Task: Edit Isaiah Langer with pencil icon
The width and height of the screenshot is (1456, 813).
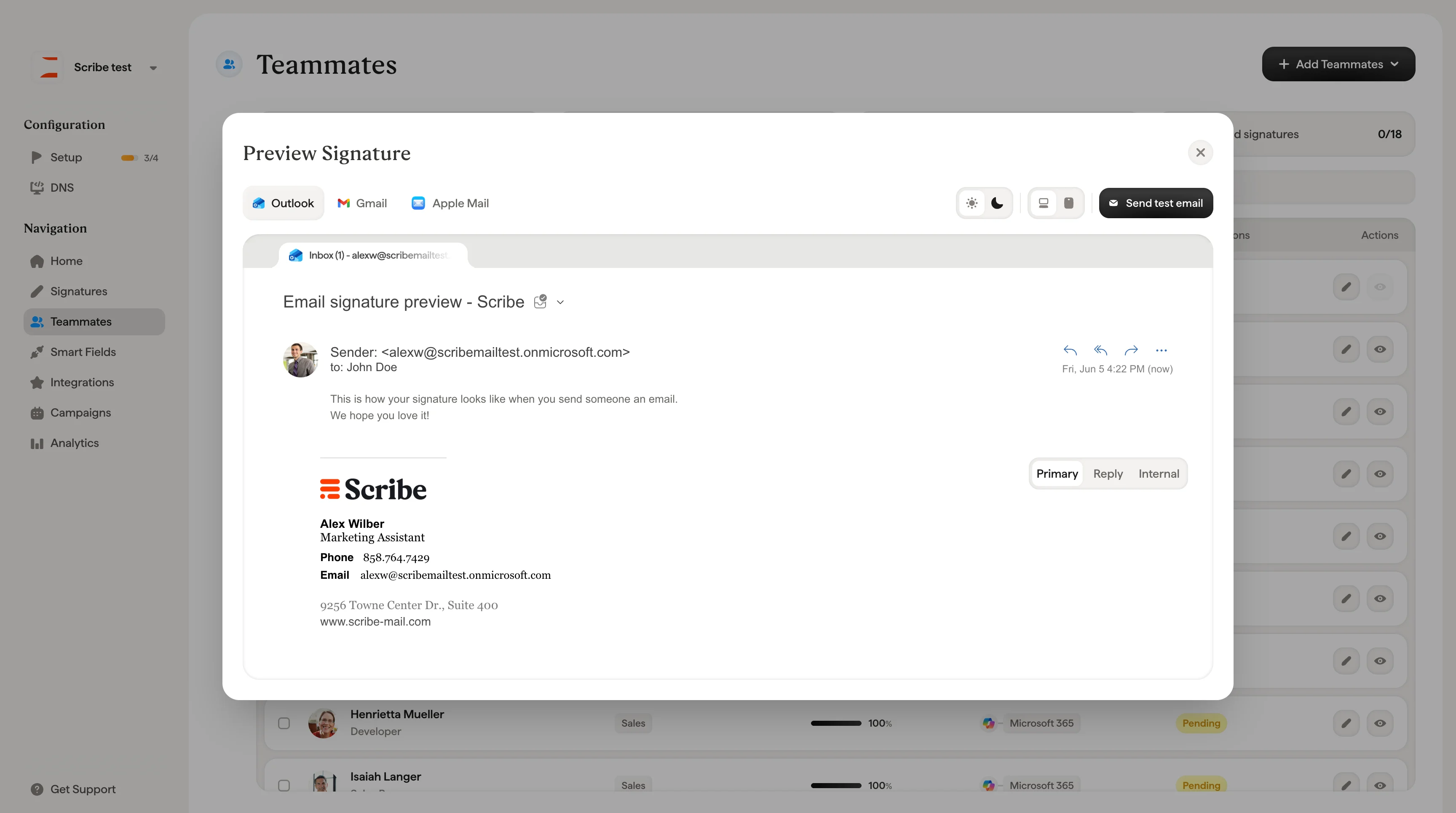Action: point(1346,784)
